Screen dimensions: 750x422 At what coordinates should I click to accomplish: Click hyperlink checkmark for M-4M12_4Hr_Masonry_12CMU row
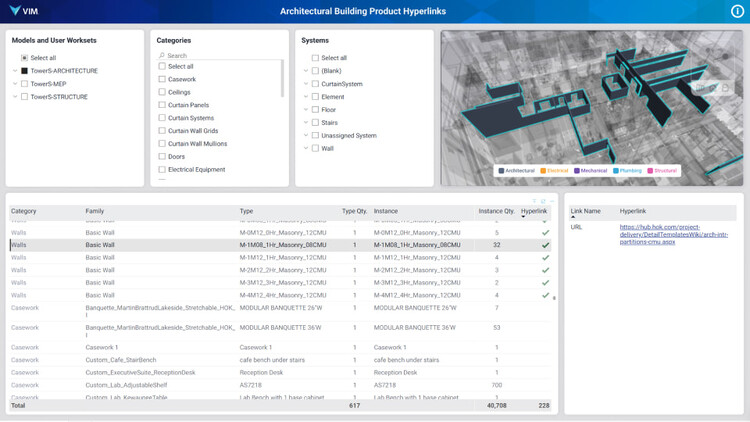[x=545, y=295]
